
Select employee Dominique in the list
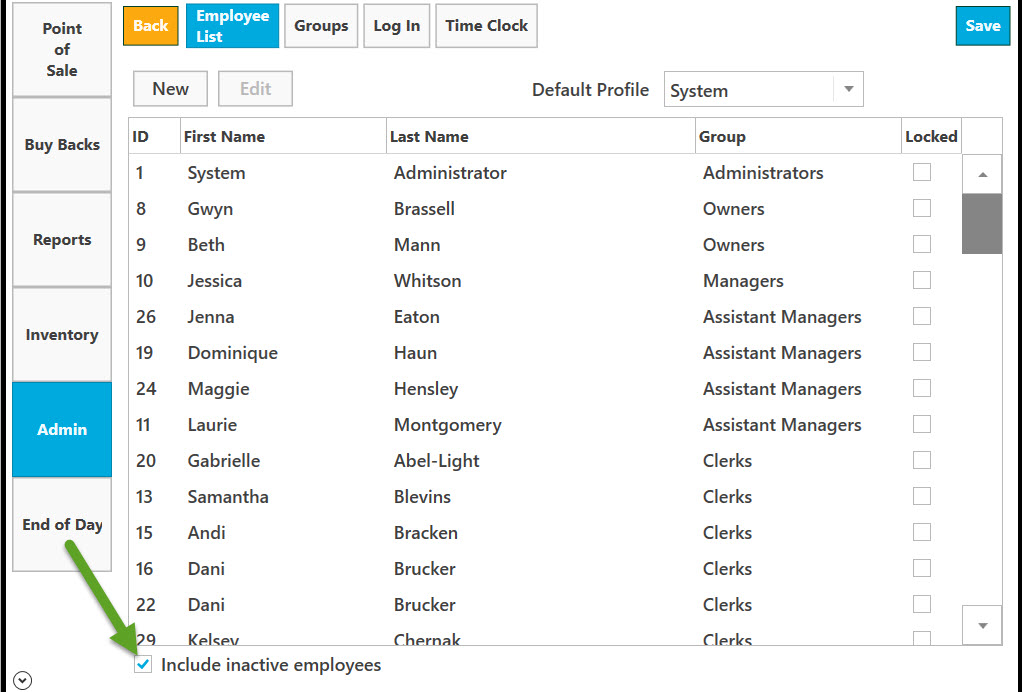[x=233, y=353]
